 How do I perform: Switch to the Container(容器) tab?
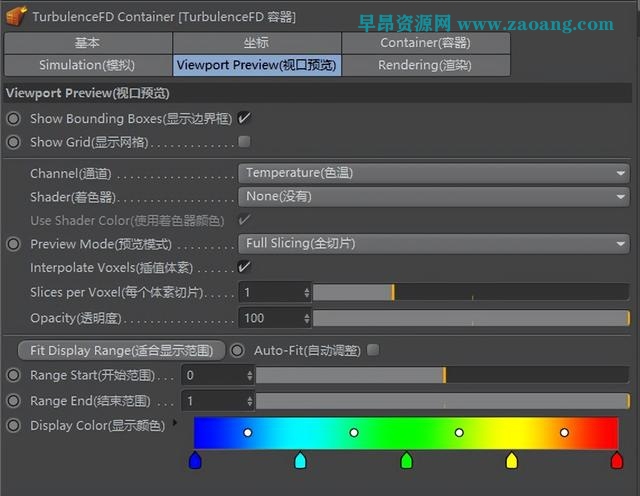[x=426, y=43]
